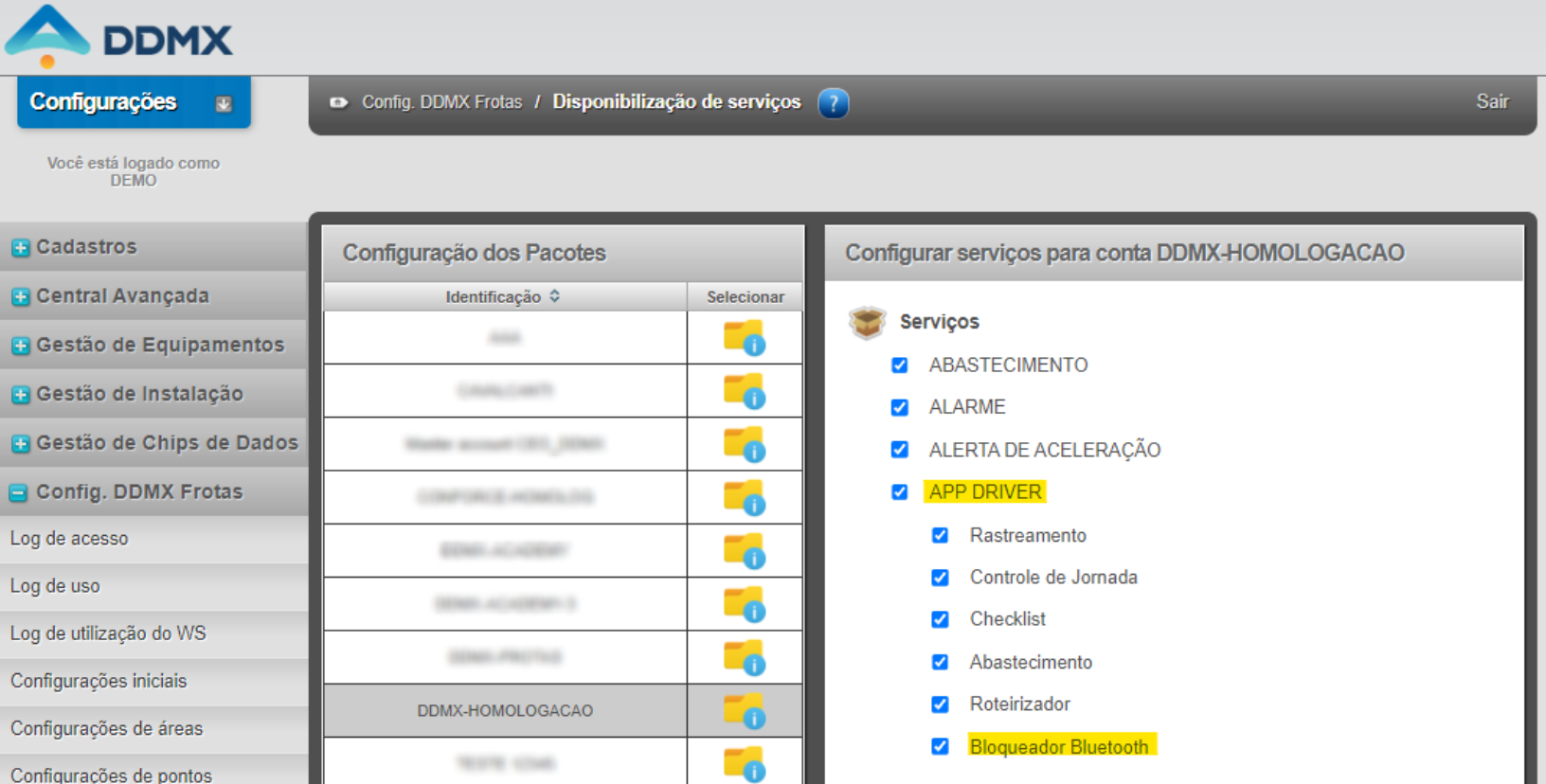Image resolution: width=1546 pixels, height=784 pixels.
Task: Click the breadcrumb tag icon before Config. DDMX Frotas
Action: (338, 102)
